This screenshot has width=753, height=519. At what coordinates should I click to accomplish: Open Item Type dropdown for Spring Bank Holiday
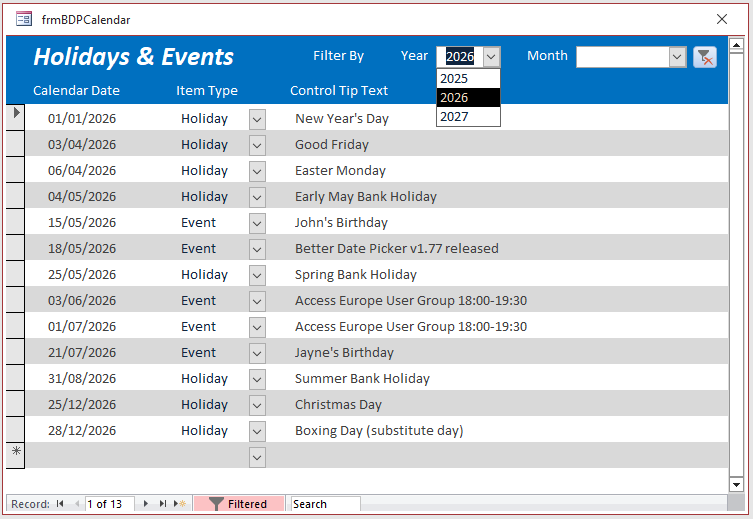click(x=257, y=275)
